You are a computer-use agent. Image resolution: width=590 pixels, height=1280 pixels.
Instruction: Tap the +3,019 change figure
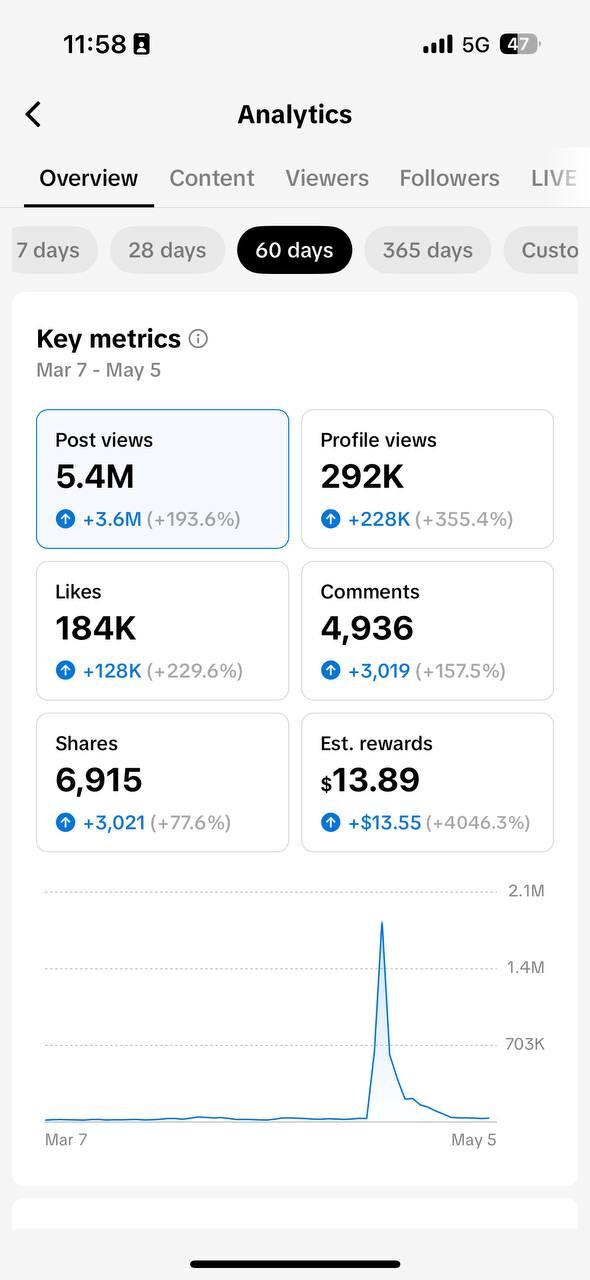(x=379, y=671)
